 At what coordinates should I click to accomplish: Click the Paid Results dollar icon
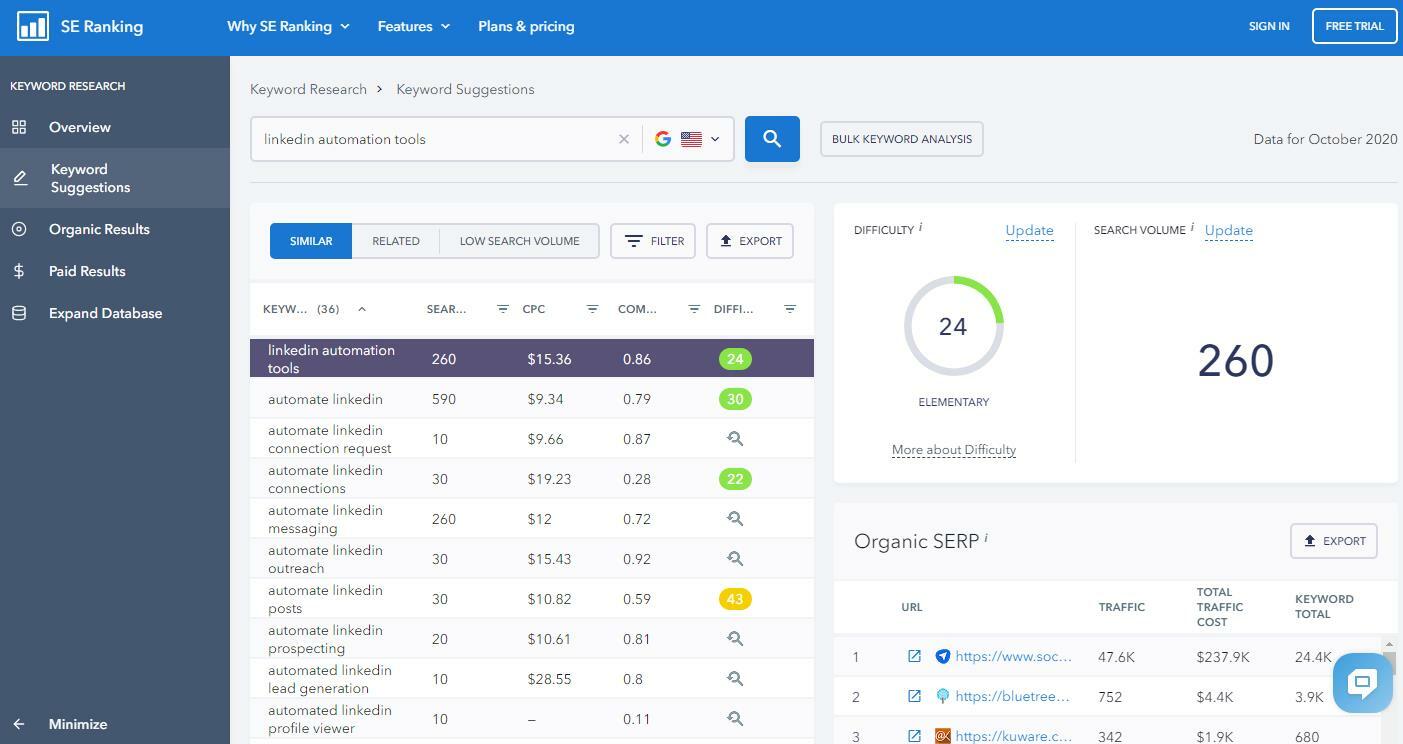(x=19, y=271)
